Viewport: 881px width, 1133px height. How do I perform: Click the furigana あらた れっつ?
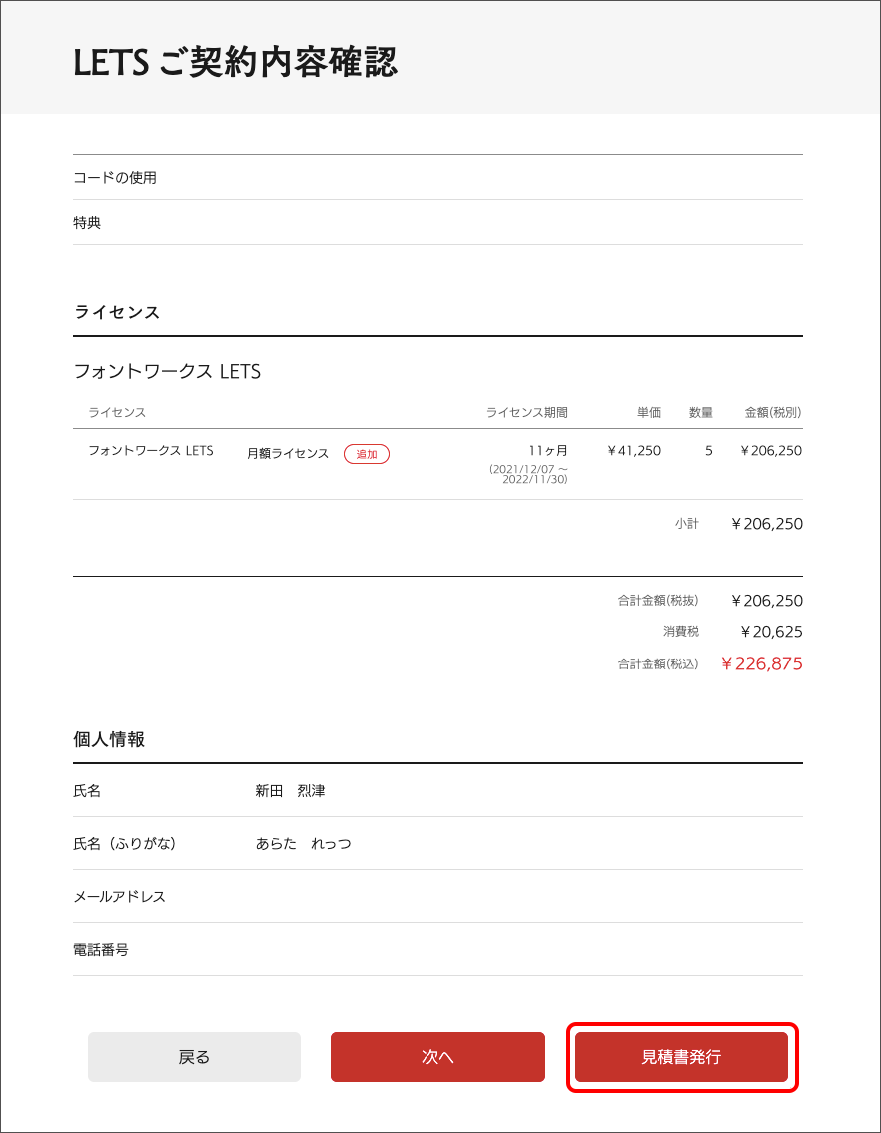tap(303, 844)
